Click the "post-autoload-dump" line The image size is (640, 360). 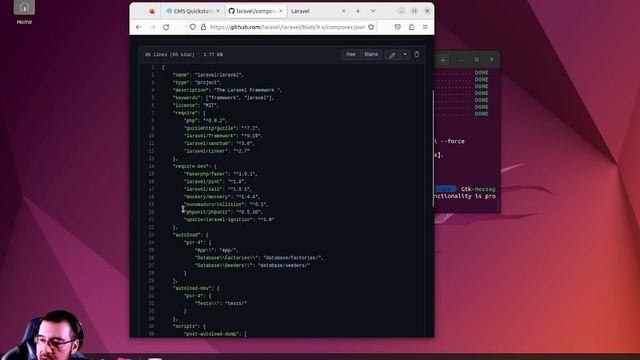[215, 334]
